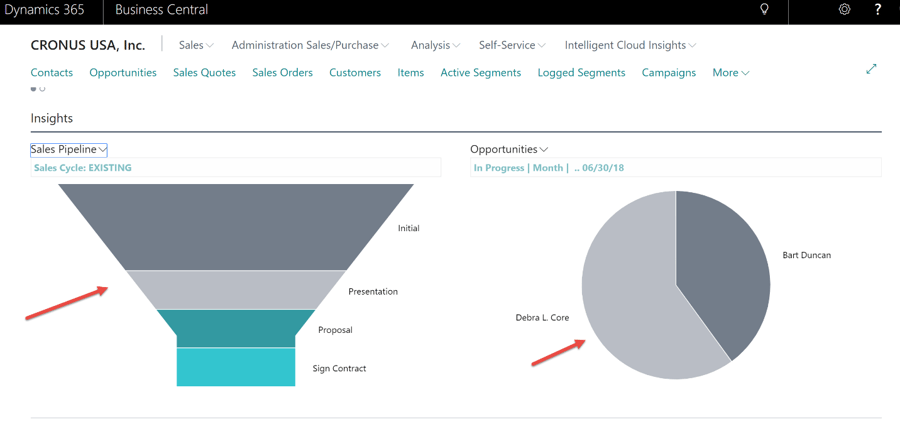The width and height of the screenshot is (900, 424).
Task: Open the Opportunities list link
Action: pyautogui.click(x=123, y=73)
